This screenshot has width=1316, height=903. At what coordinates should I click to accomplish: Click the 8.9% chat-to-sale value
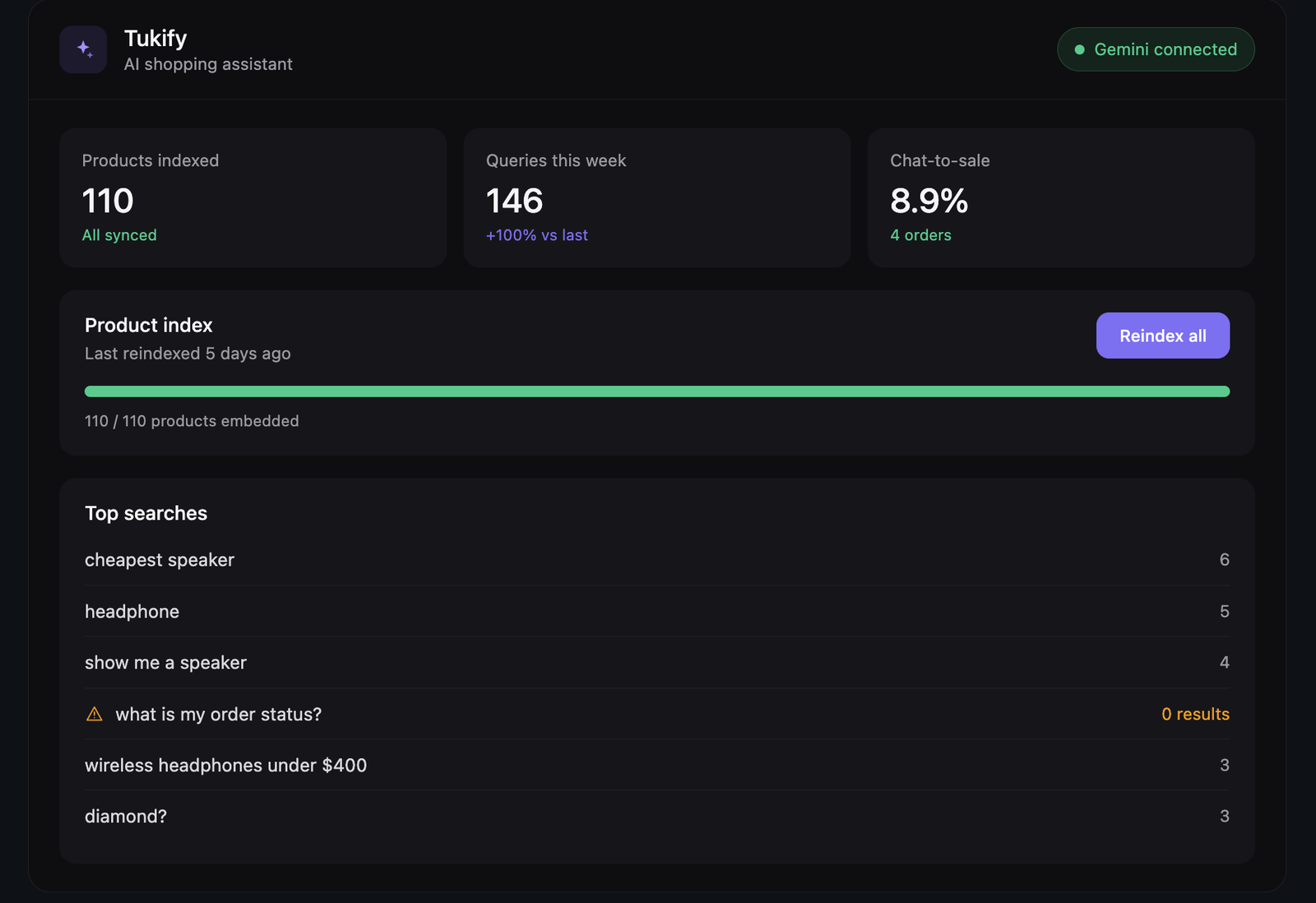929,201
